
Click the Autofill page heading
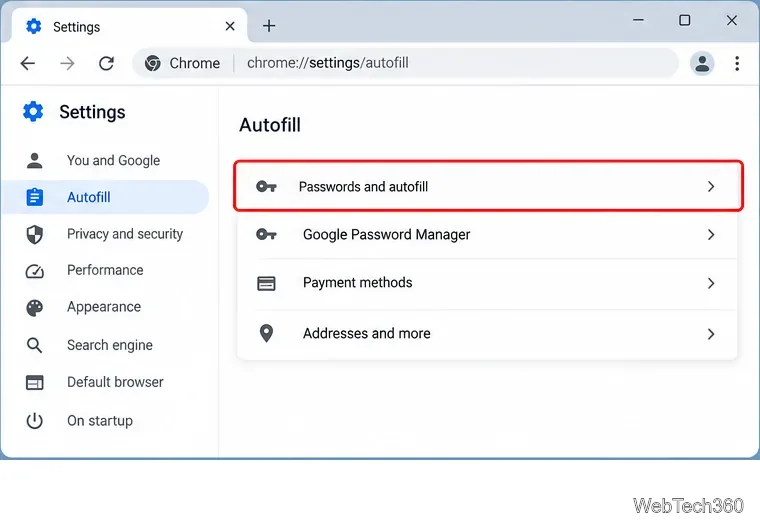[x=270, y=125]
